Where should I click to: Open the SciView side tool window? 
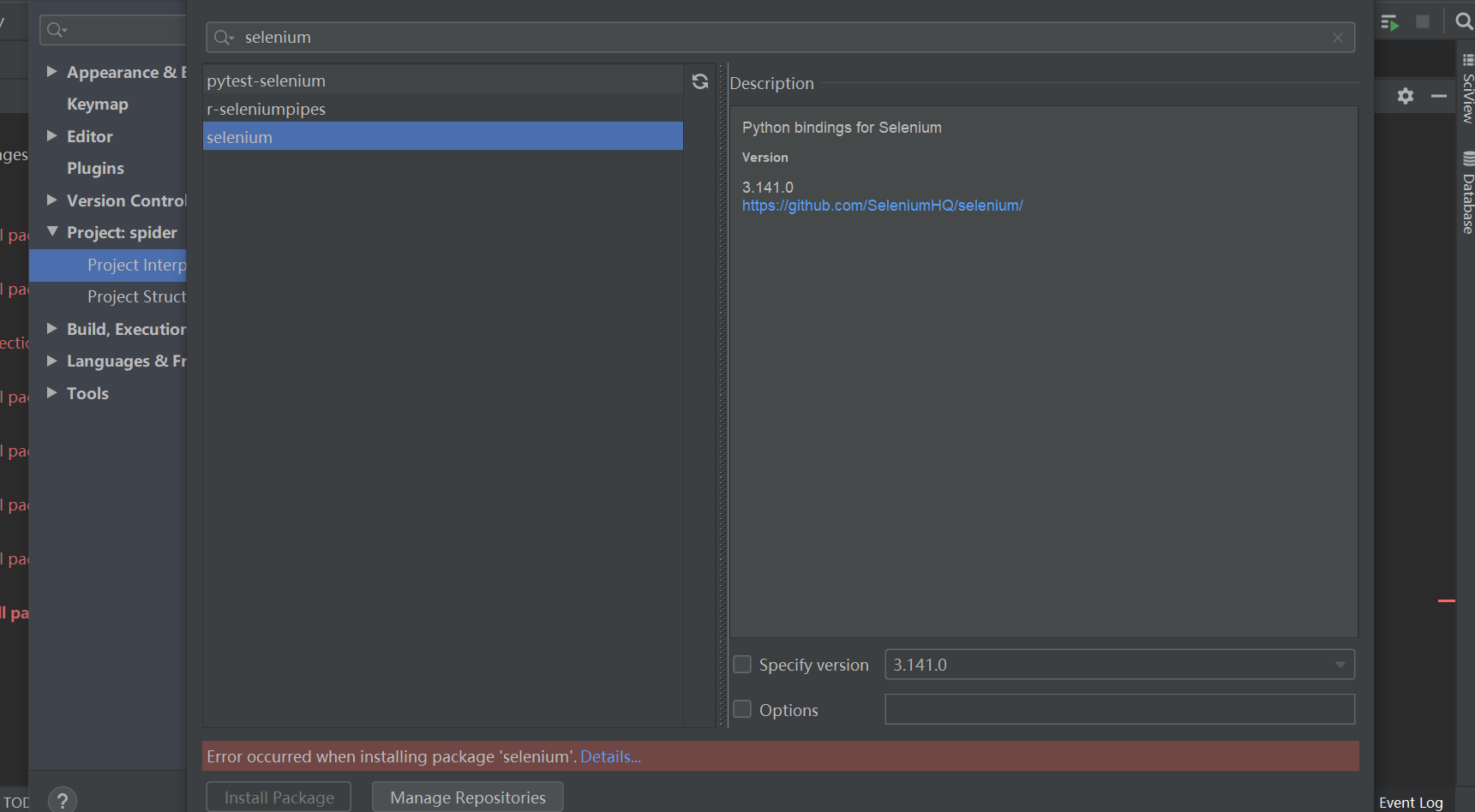pos(1467,89)
